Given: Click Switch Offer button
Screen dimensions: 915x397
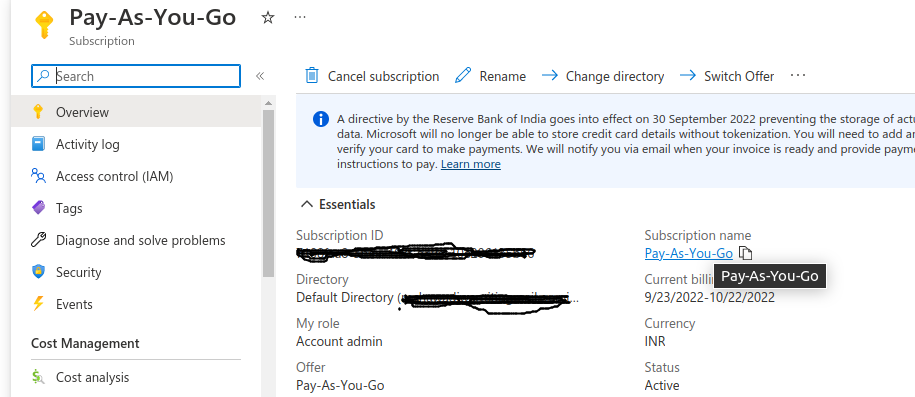Looking at the screenshot, I should click(727, 76).
